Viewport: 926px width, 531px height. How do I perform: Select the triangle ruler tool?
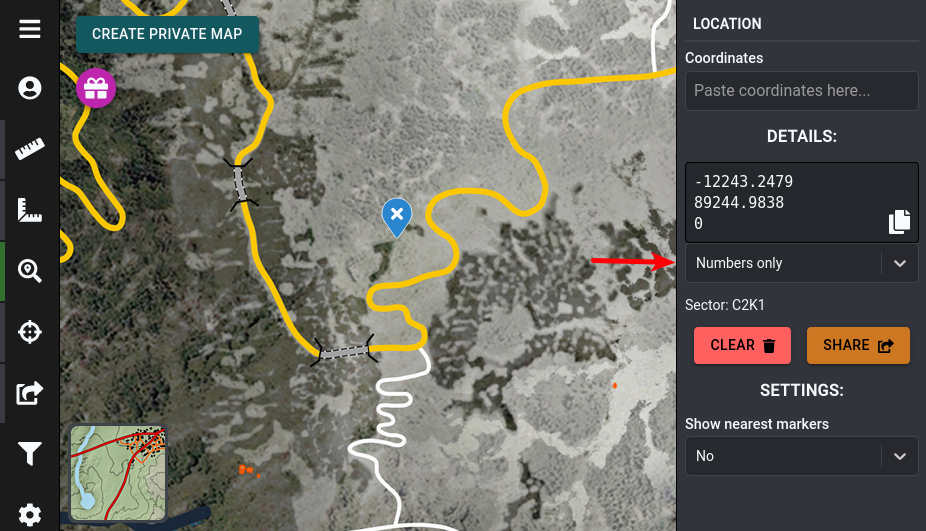click(30, 210)
